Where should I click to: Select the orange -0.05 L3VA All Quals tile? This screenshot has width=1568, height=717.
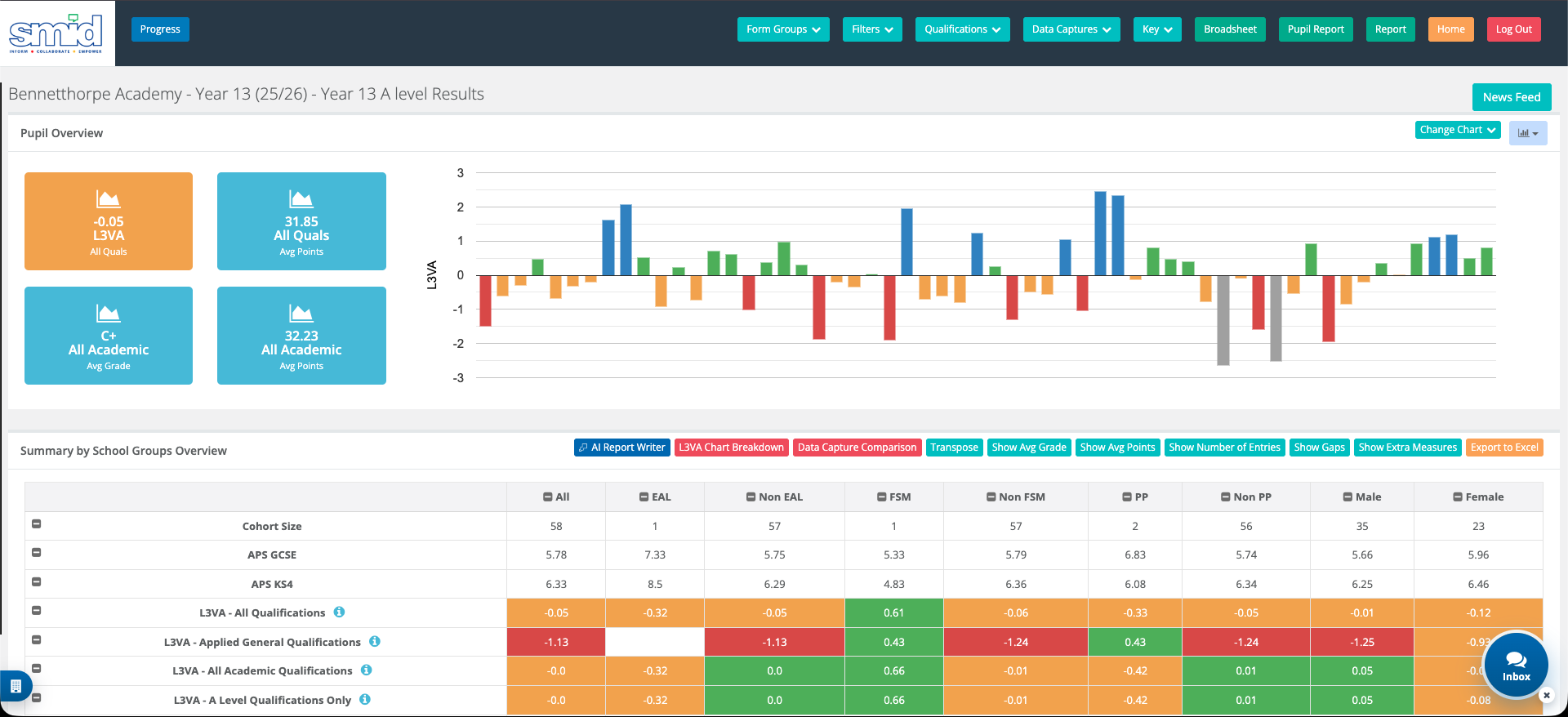[109, 221]
